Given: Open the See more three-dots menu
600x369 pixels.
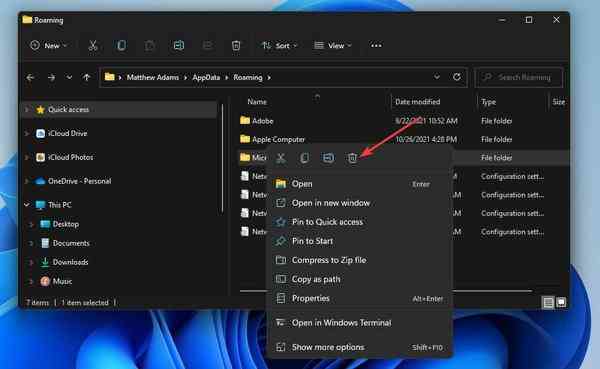Looking at the screenshot, I should coord(376,46).
